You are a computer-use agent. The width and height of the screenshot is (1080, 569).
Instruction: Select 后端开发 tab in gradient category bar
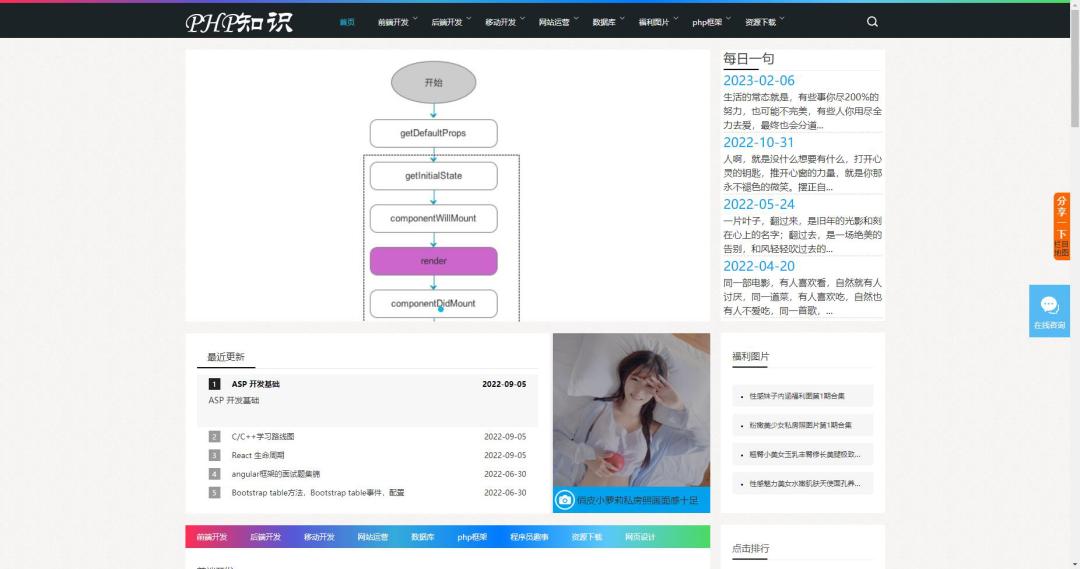coord(266,537)
